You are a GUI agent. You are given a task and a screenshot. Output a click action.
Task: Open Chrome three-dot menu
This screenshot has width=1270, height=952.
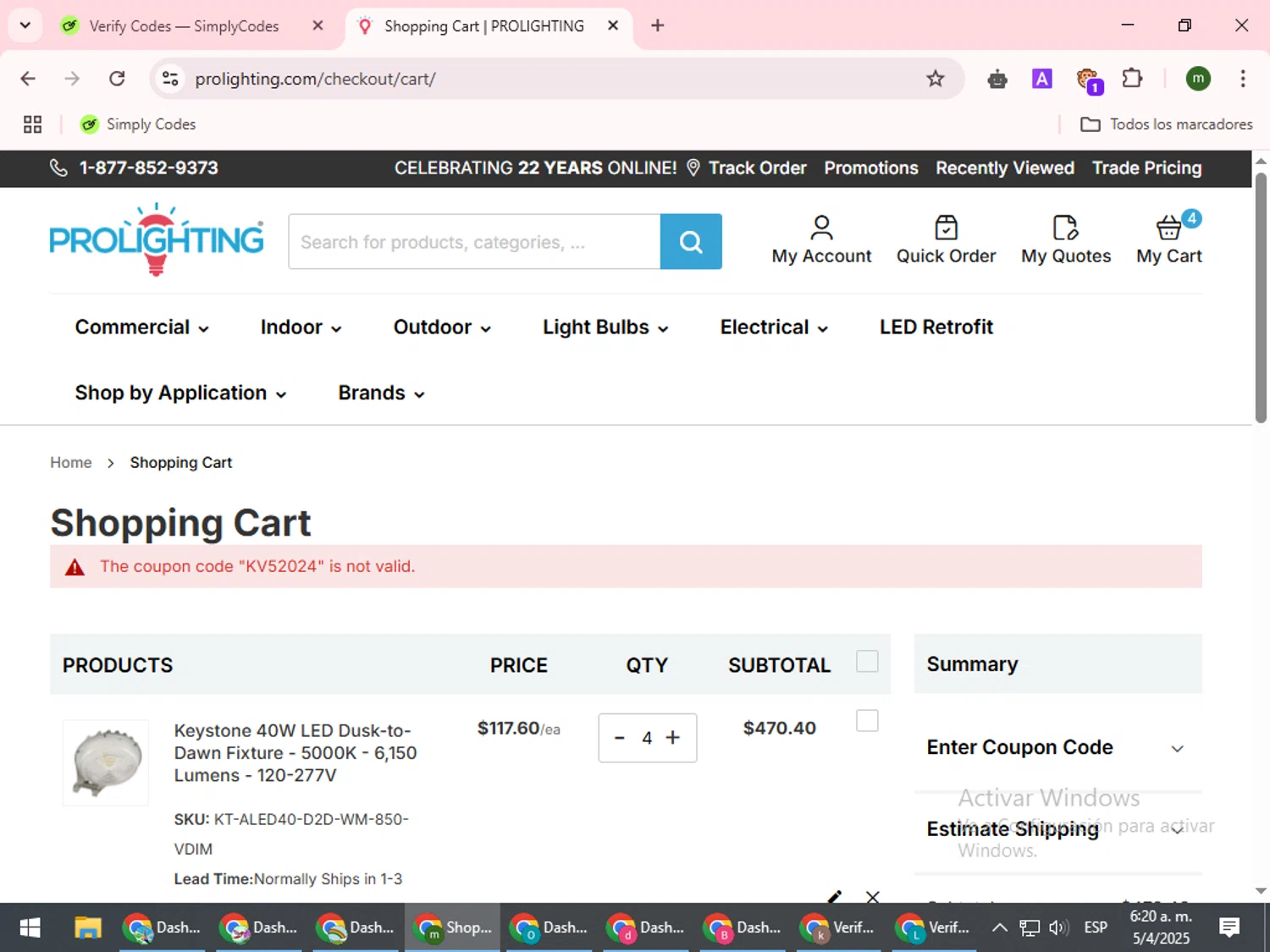click(1242, 79)
